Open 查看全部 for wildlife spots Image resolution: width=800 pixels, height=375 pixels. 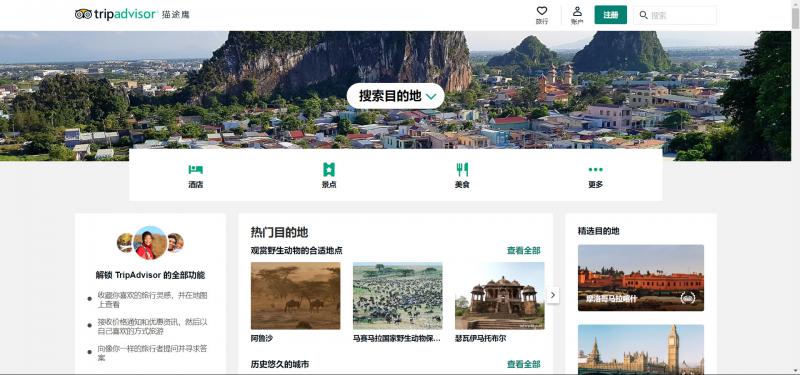[523, 251]
